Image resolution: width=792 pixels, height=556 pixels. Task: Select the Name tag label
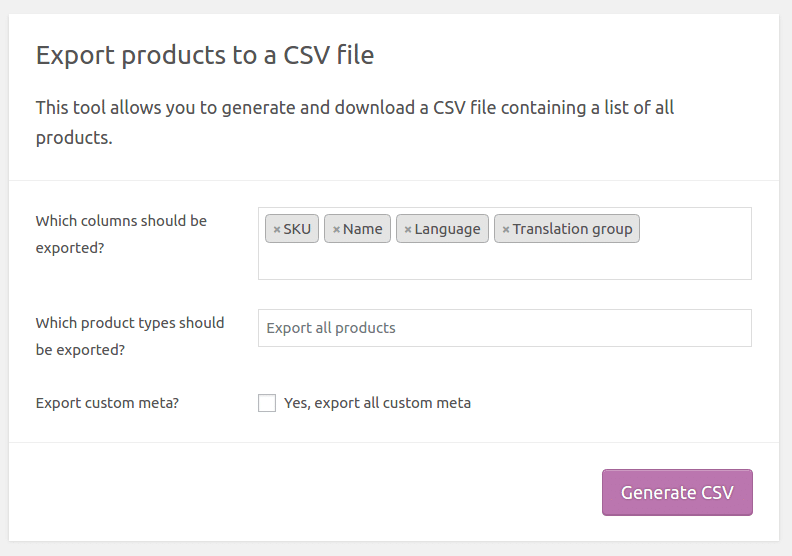click(x=363, y=229)
